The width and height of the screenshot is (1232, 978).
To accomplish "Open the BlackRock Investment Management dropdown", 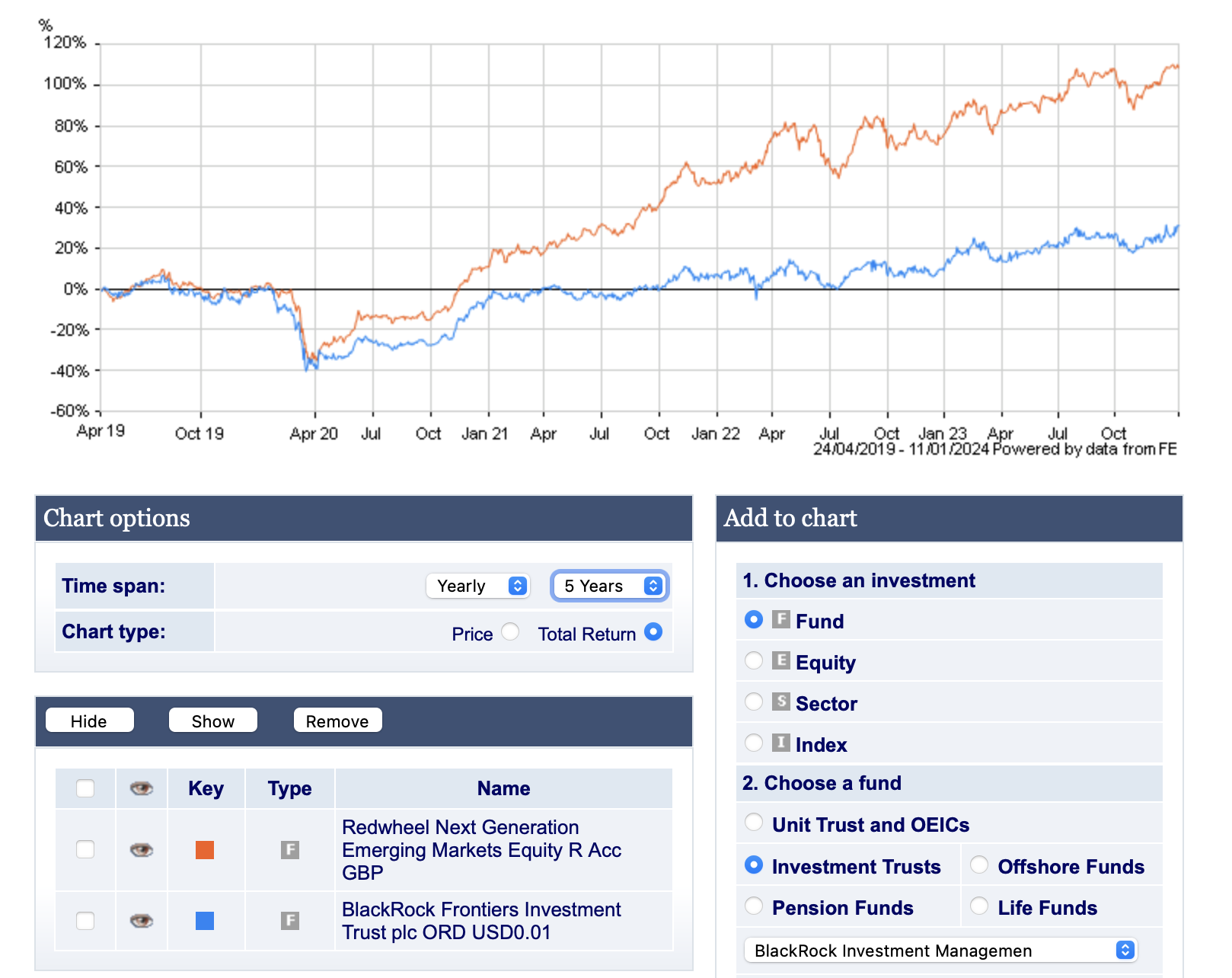I will coord(940,951).
